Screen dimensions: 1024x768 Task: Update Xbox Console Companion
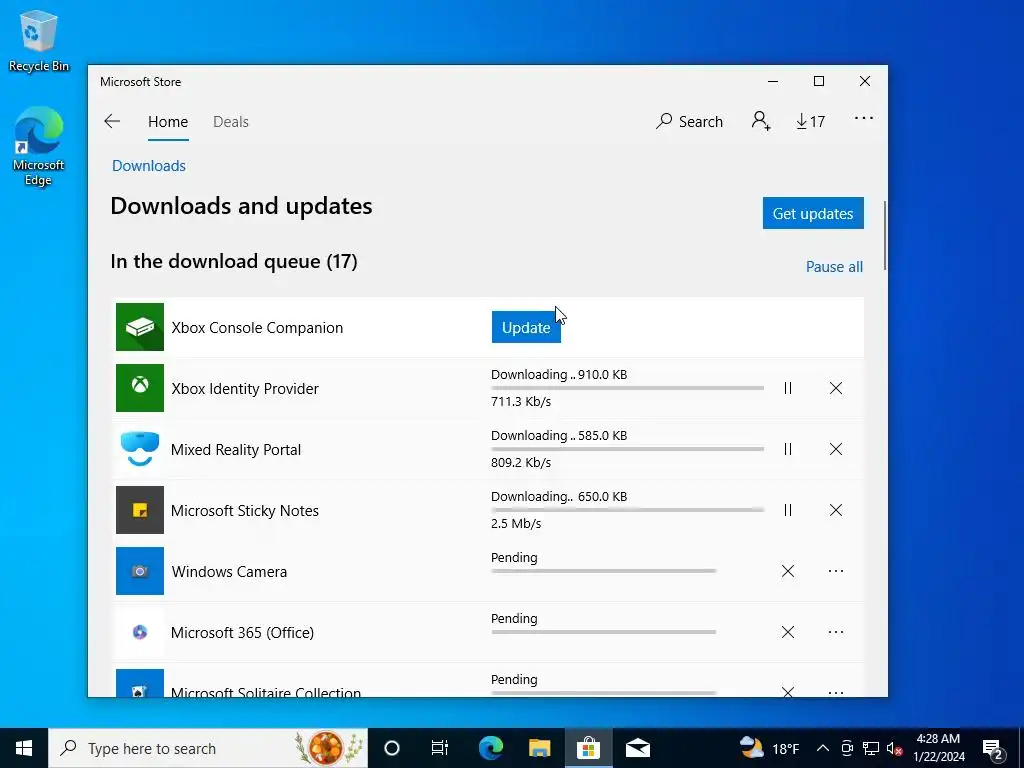(x=526, y=327)
